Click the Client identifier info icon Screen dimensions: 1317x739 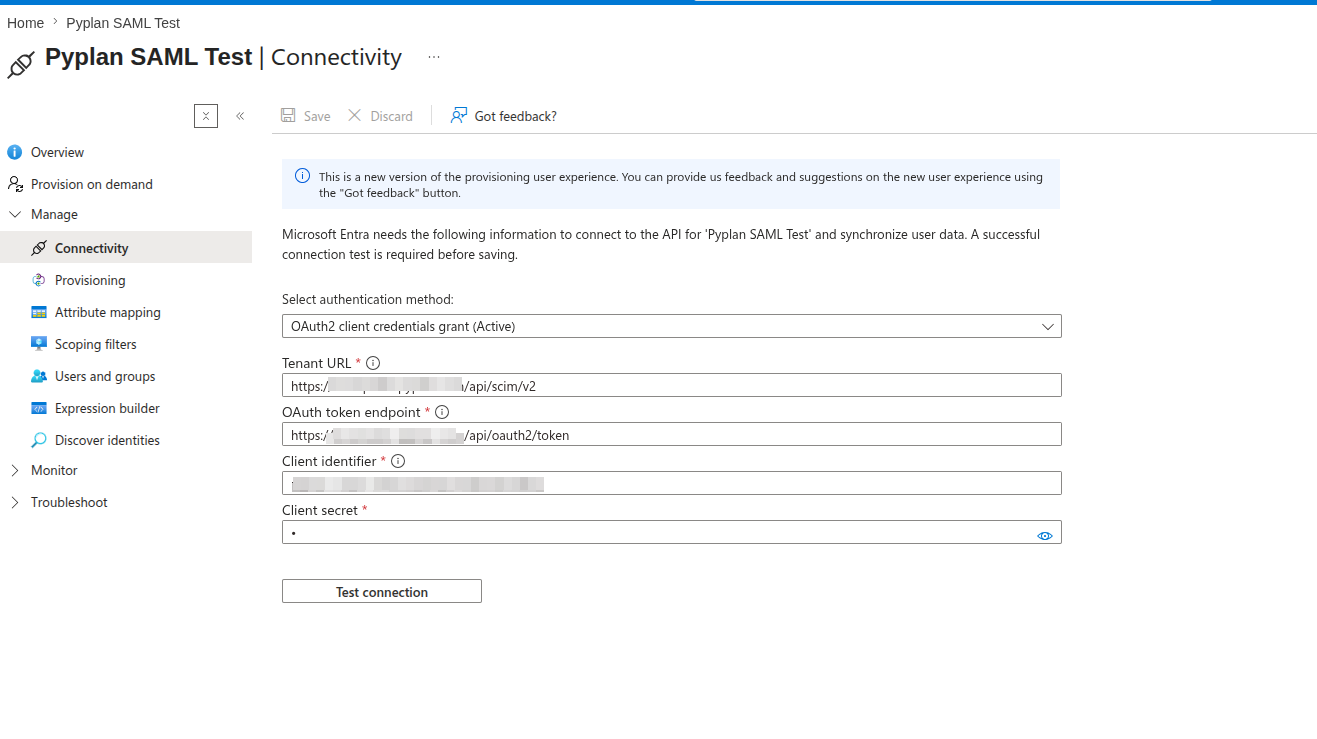coord(398,461)
